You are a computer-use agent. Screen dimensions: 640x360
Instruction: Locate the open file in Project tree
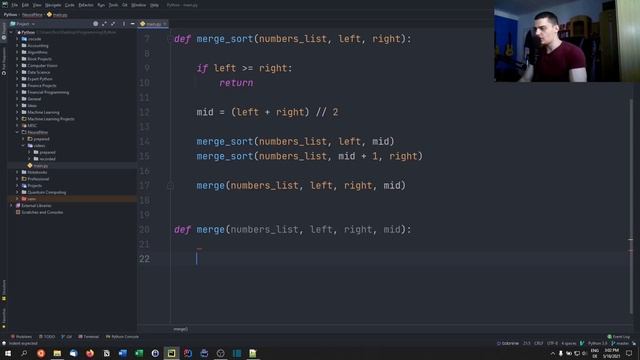click(96, 24)
